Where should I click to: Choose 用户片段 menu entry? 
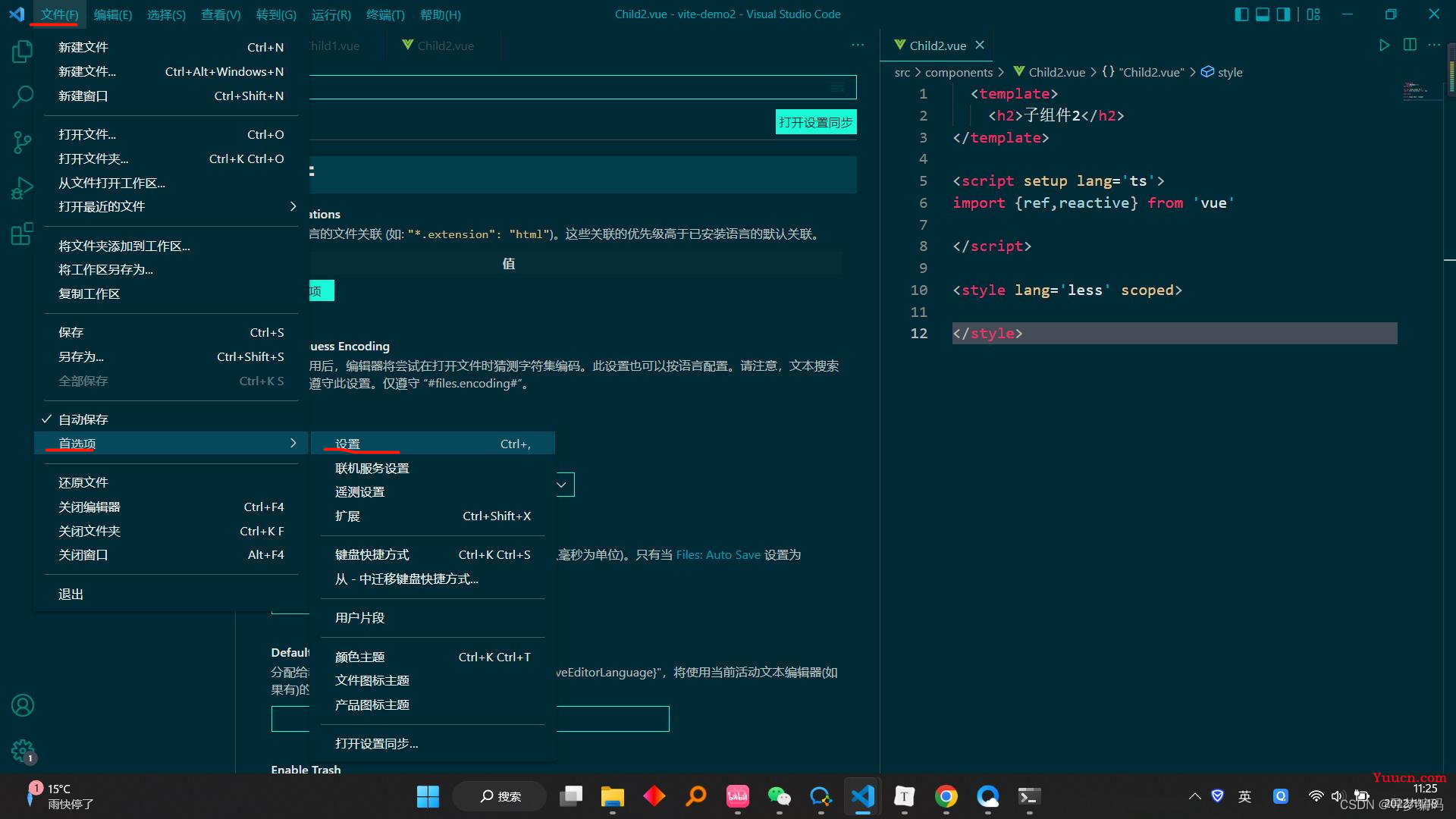click(433, 617)
